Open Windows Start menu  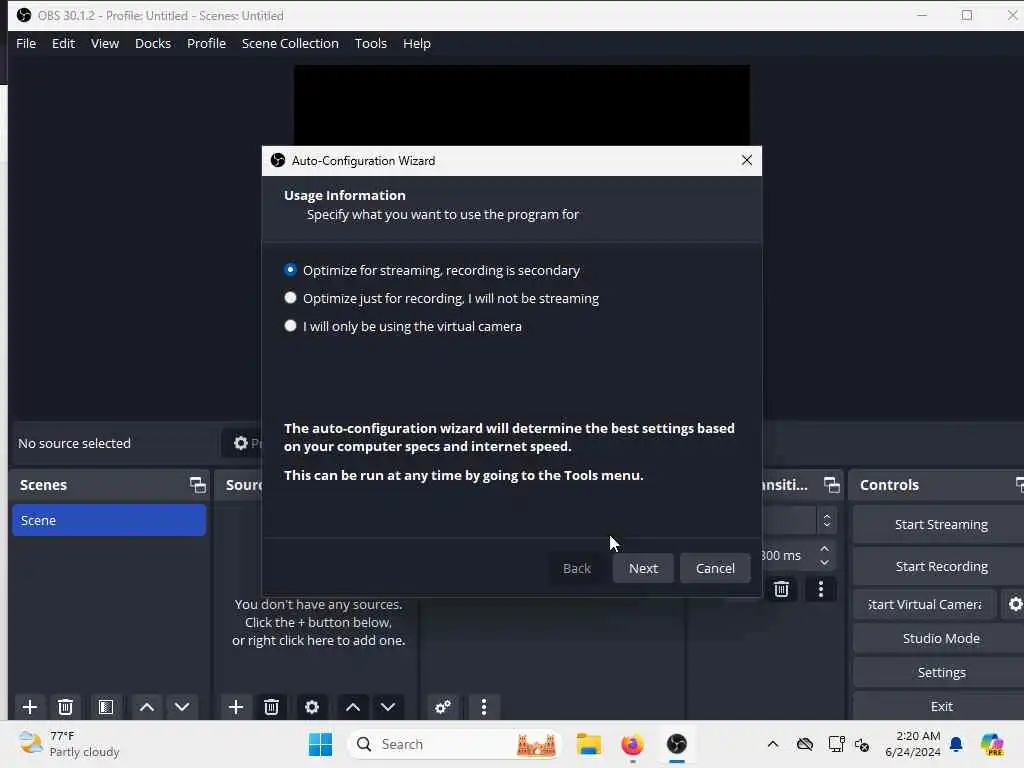coord(320,744)
